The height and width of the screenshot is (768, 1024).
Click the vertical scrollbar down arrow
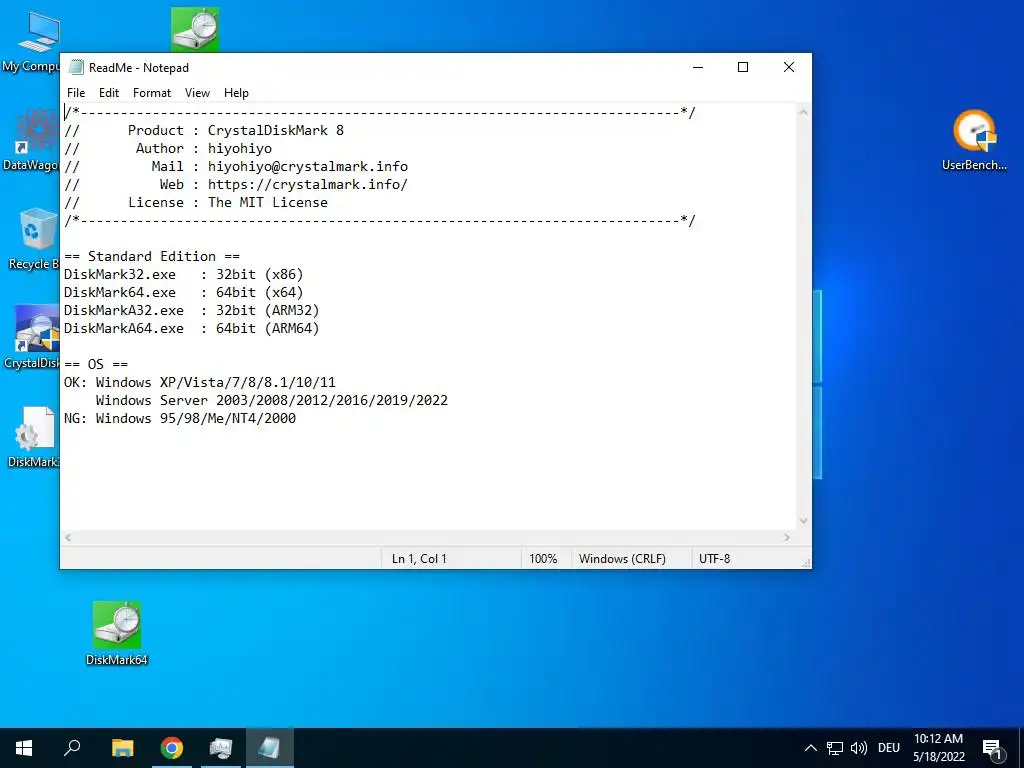click(803, 521)
